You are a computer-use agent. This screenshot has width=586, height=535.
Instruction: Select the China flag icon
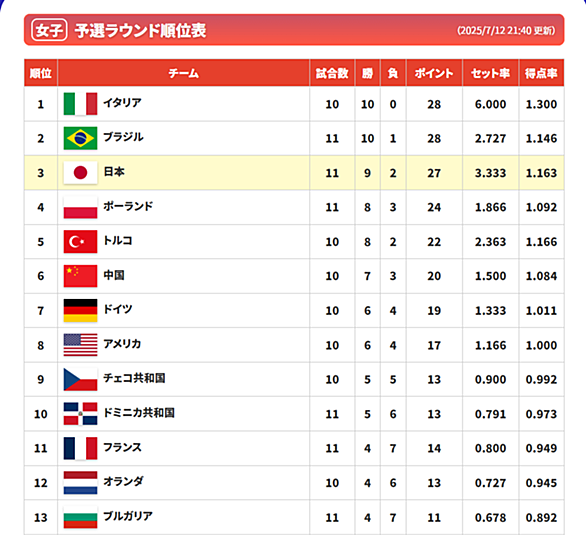point(80,276)
